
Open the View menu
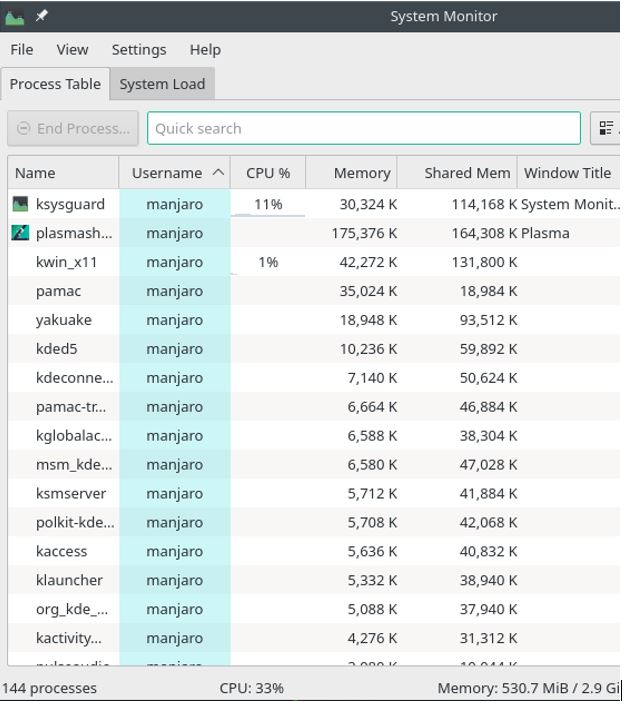click(x=72, y=49)
